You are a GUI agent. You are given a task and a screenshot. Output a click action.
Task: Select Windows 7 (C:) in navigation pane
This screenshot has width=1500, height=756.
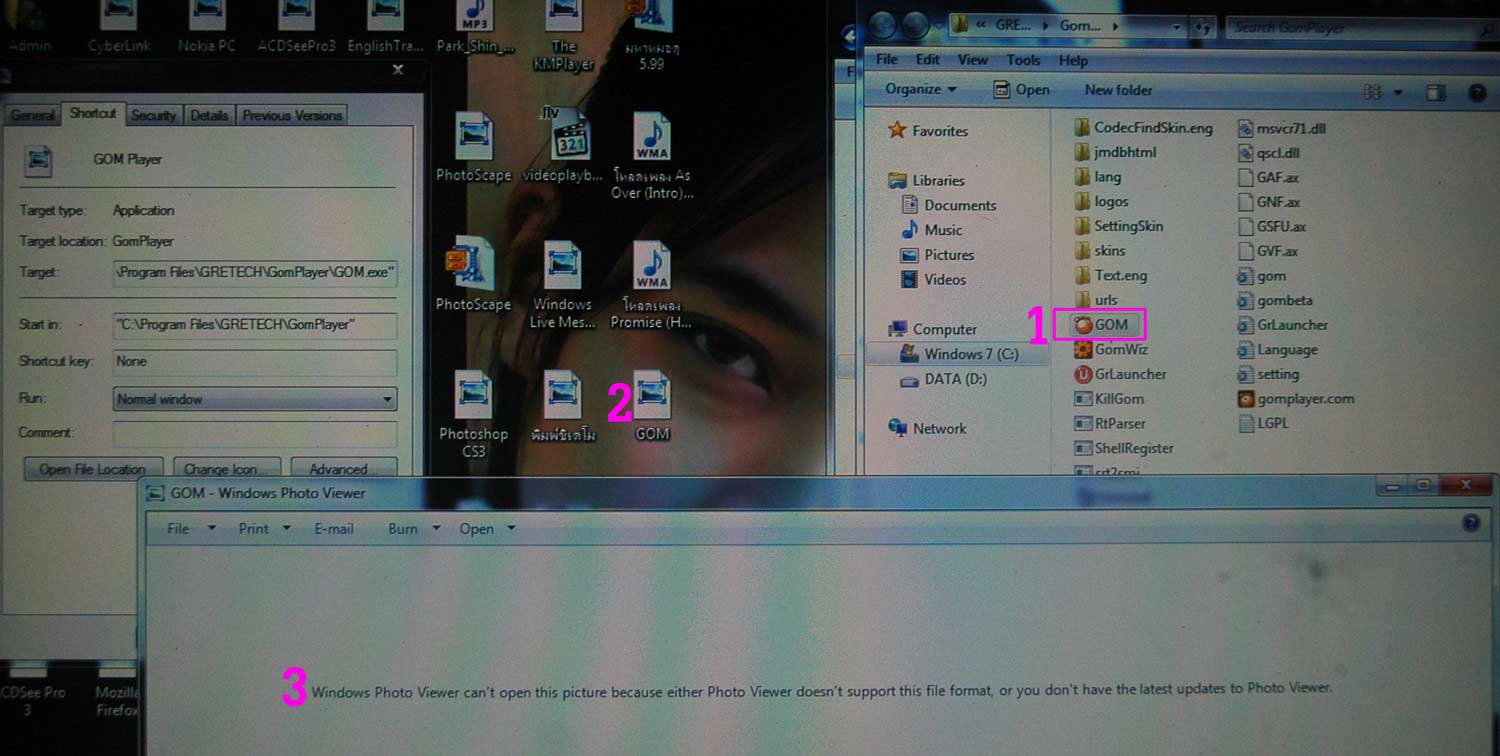tap(958, 354)
